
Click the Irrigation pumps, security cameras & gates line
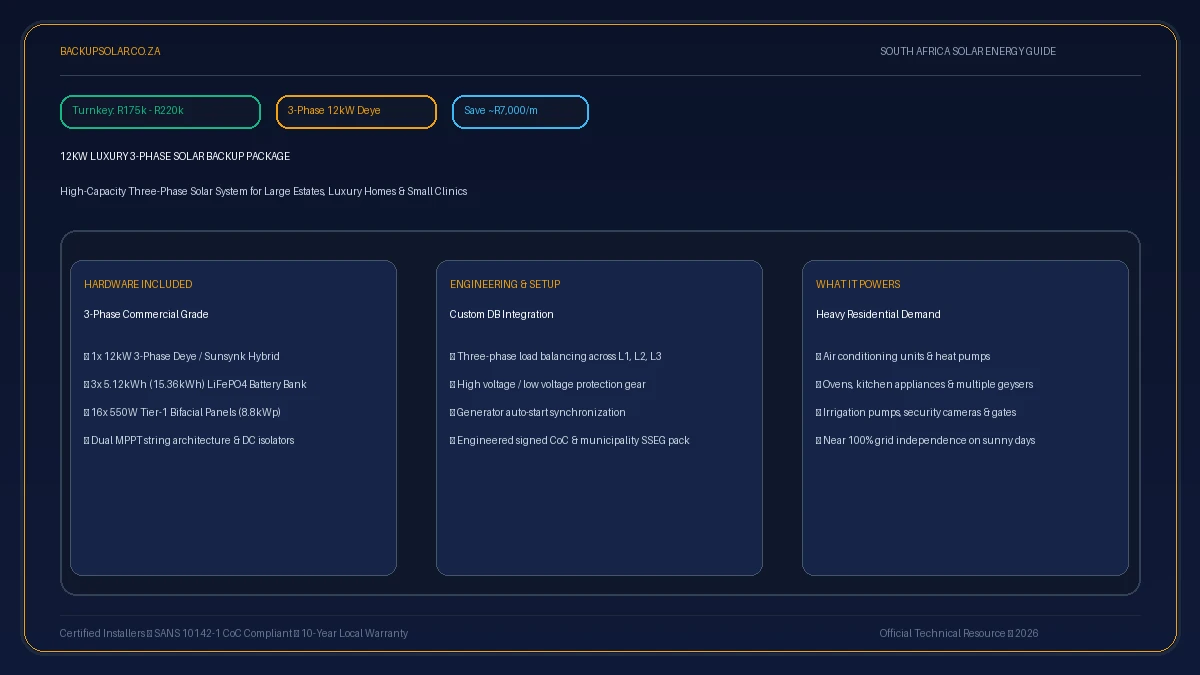click(916, 412)
